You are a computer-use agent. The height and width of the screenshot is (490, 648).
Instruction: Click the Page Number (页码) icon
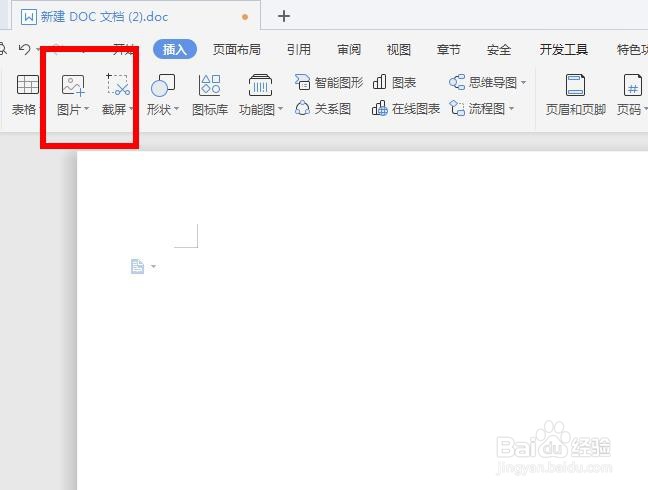click(632, 85)
